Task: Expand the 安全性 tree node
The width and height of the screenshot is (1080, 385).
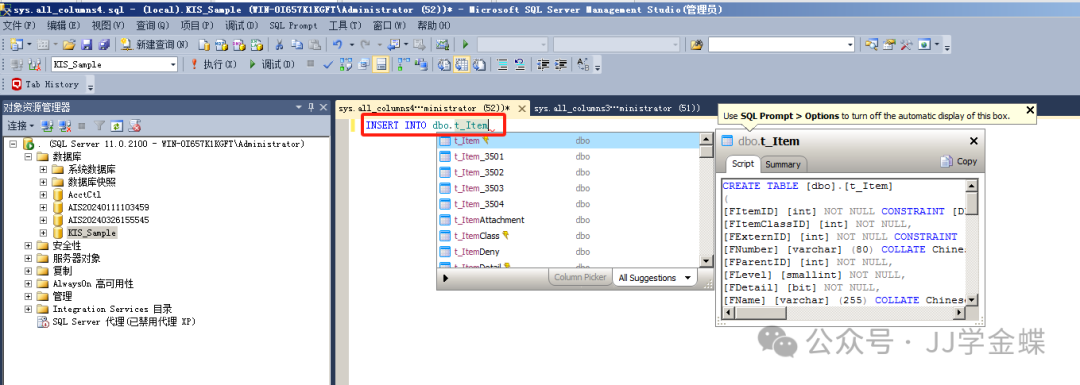Action: 28,246
